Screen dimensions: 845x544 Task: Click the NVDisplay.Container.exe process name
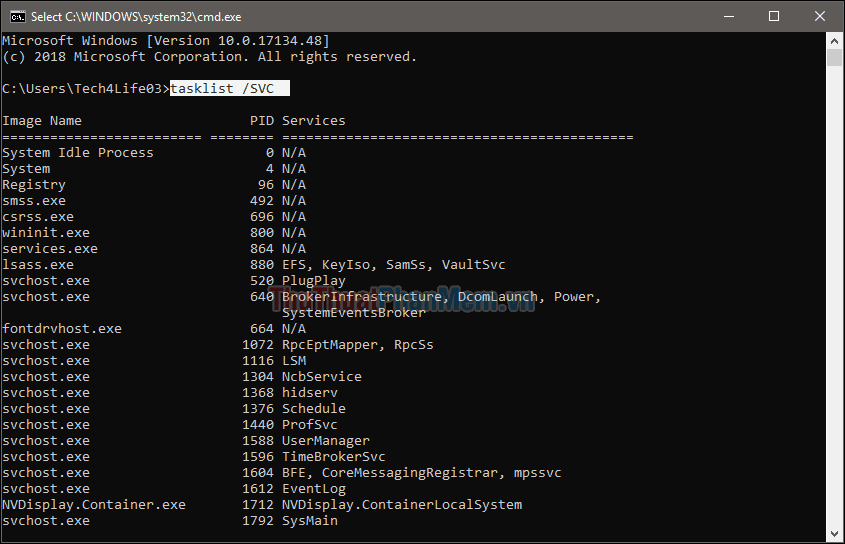[x=94, y=505]
